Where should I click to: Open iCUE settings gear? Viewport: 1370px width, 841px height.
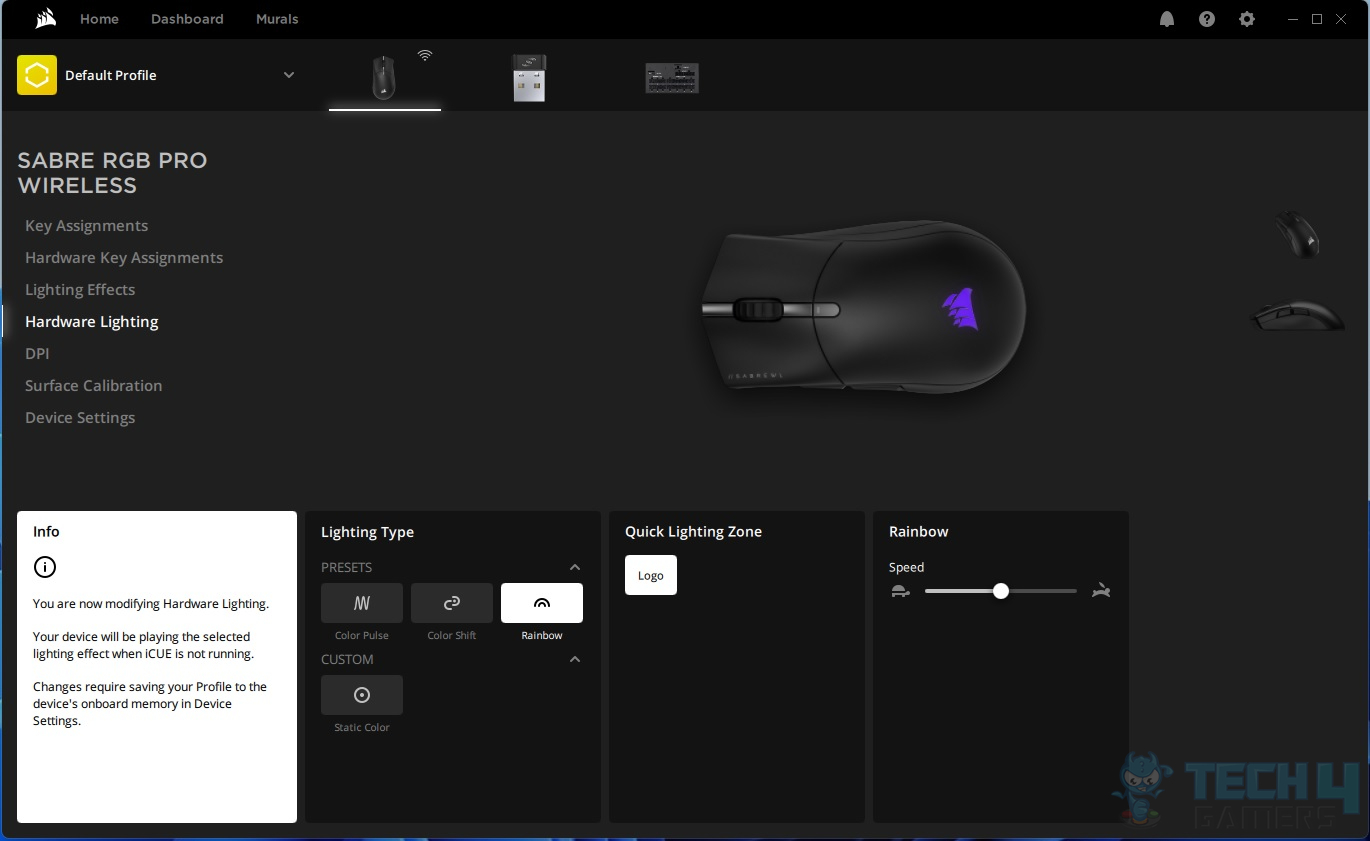1247,19
